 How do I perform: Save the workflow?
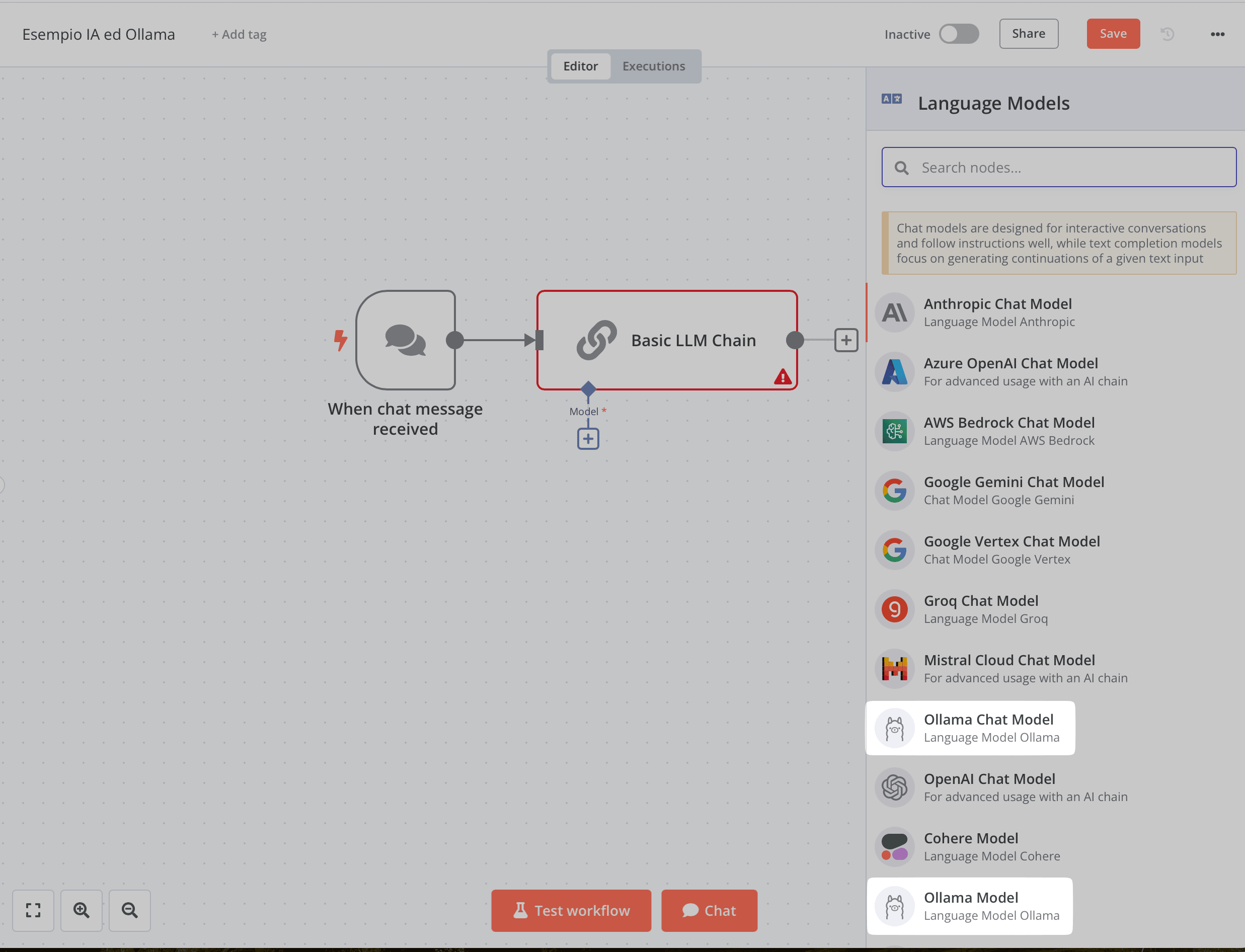[x=1113, y=34]
